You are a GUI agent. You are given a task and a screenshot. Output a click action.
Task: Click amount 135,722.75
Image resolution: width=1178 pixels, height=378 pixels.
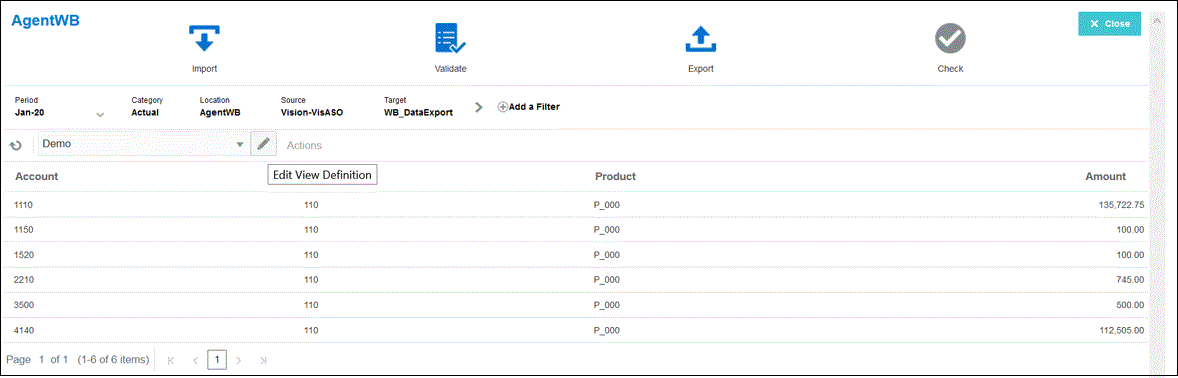(1121, 204)
